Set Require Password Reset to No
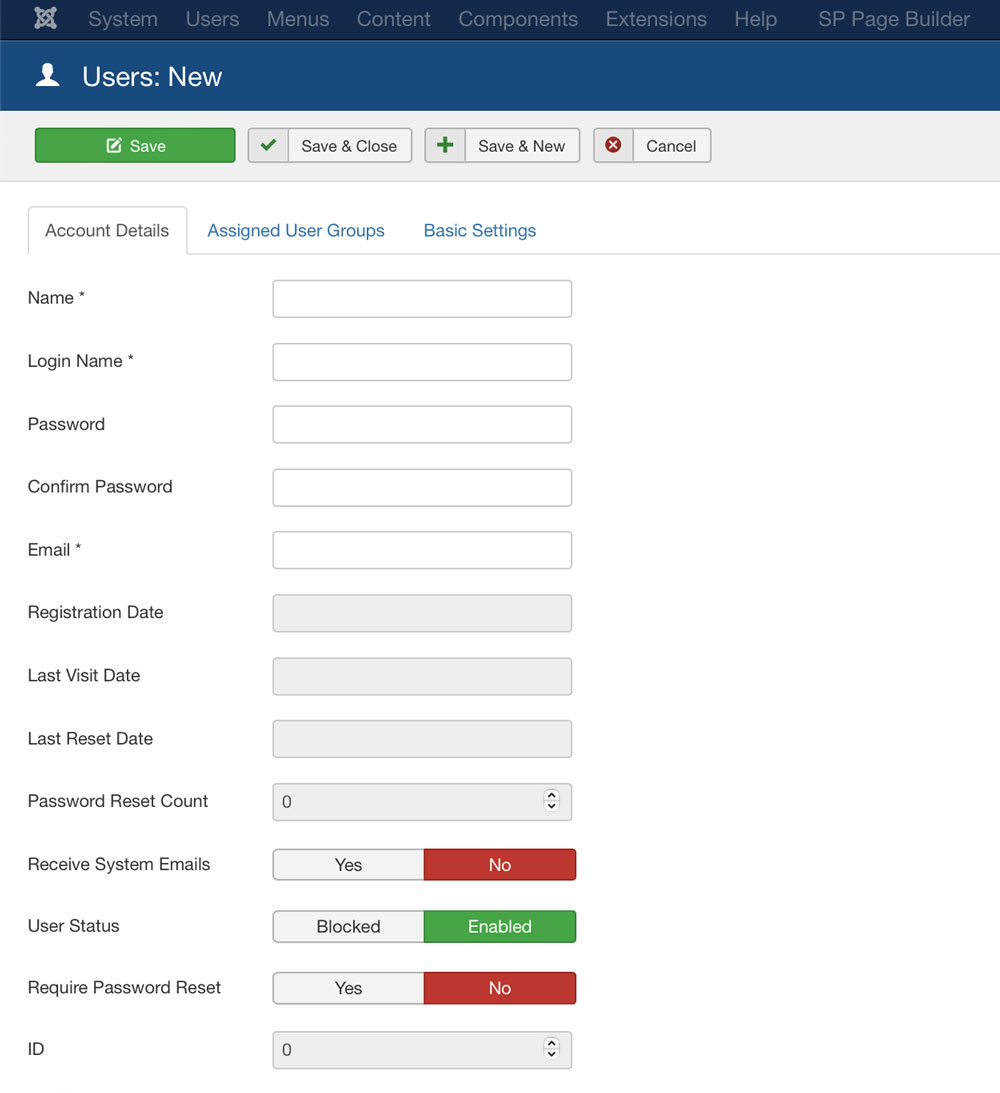This screenshot has width=1000, height=1093. coord(500,988)
